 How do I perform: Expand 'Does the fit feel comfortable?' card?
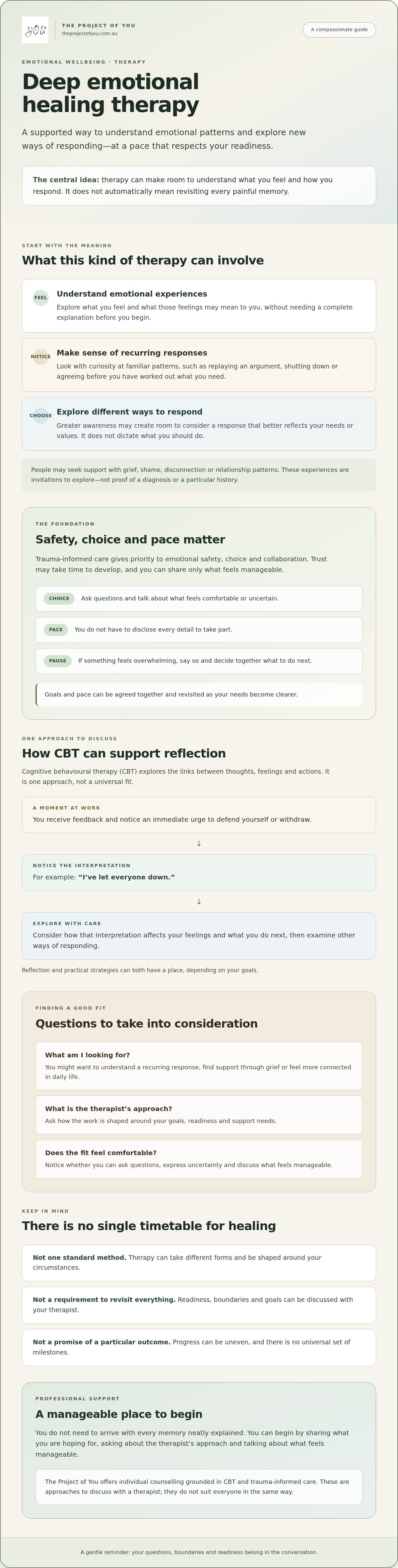pos(199,1159)
